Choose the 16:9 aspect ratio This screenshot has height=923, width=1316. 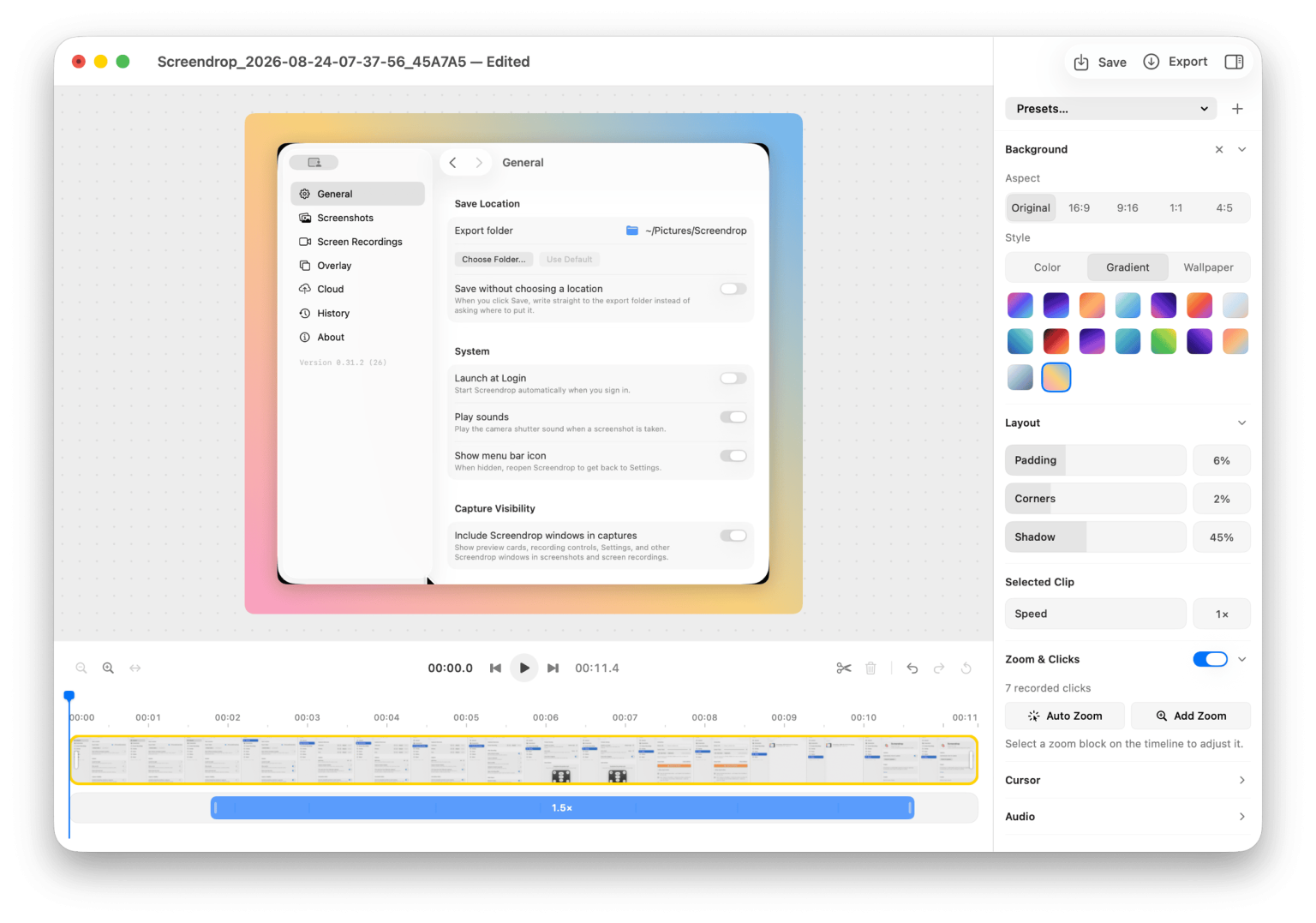(1080, 207)
